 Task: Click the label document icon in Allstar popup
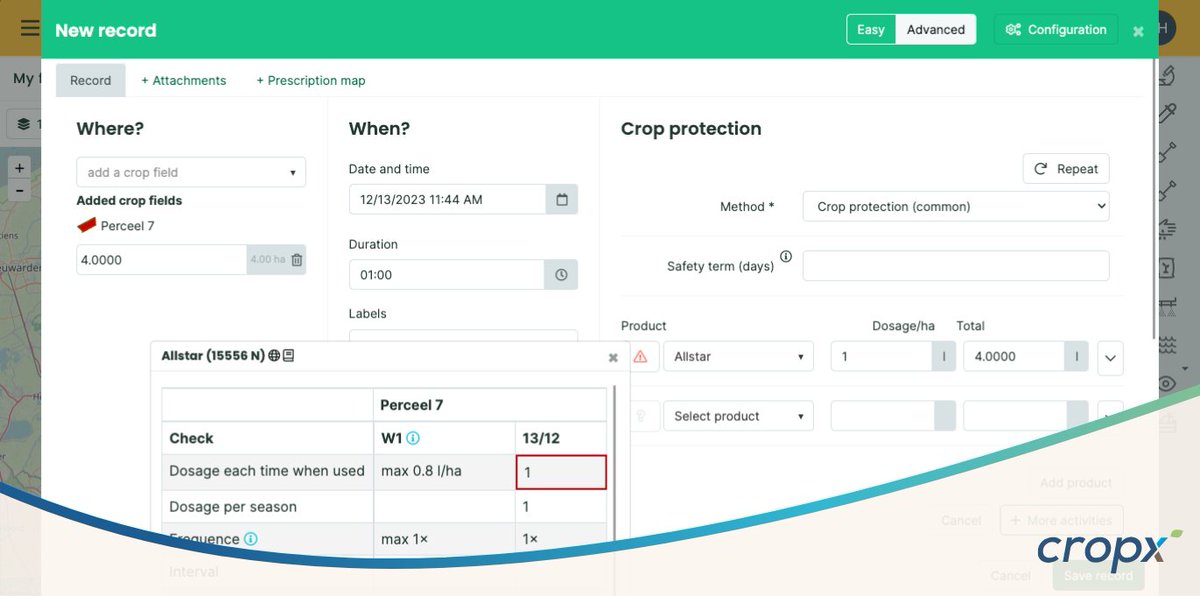click(288, 356)
